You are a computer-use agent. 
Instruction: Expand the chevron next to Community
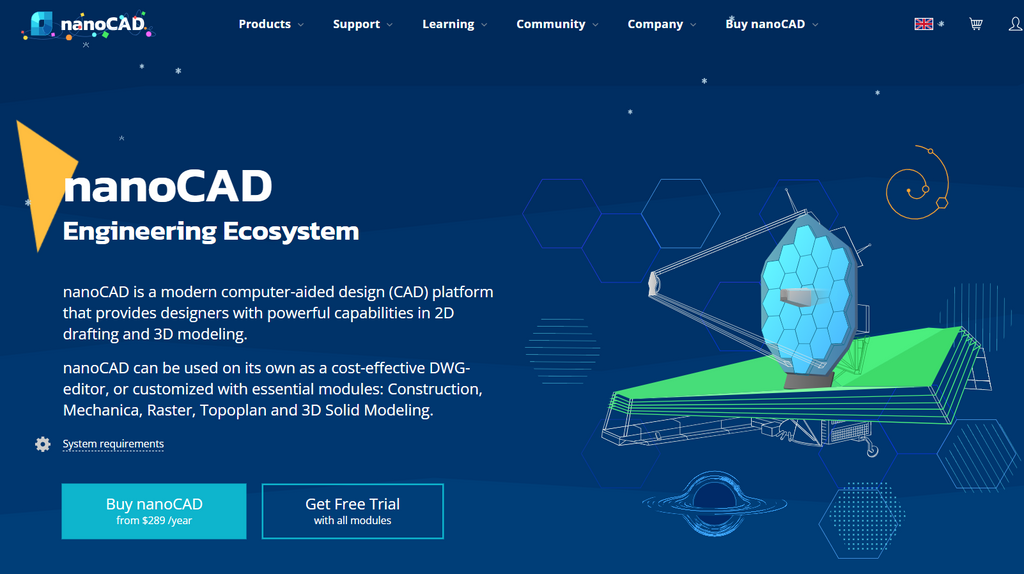click(595, 25)
